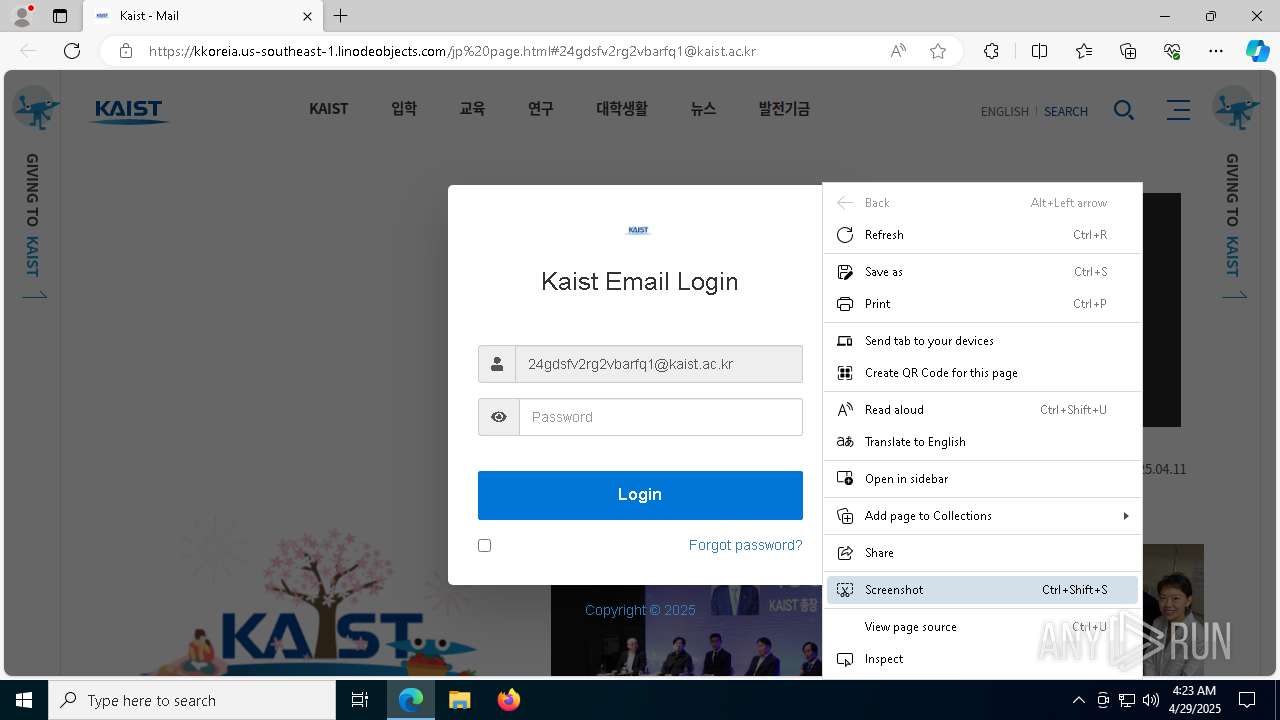Toggle Split screen icon in toolbar

click(1039, 51)
